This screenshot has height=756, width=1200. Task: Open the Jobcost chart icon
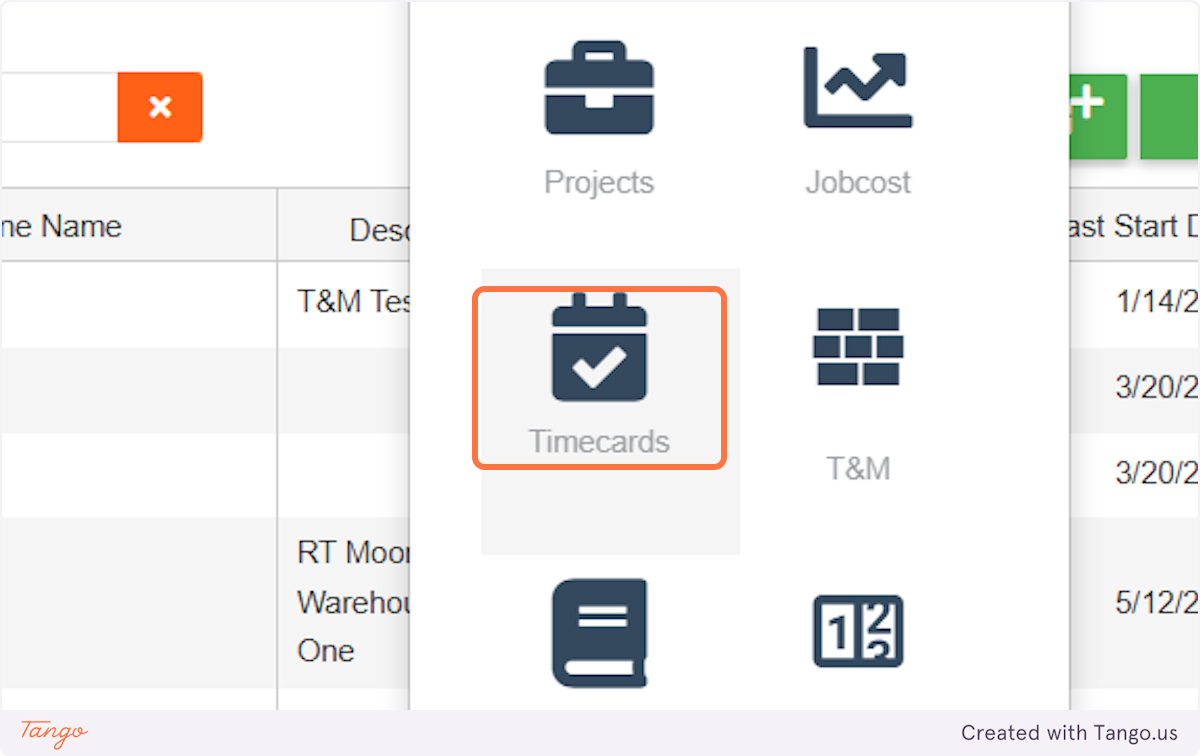(x=857, y=88)
